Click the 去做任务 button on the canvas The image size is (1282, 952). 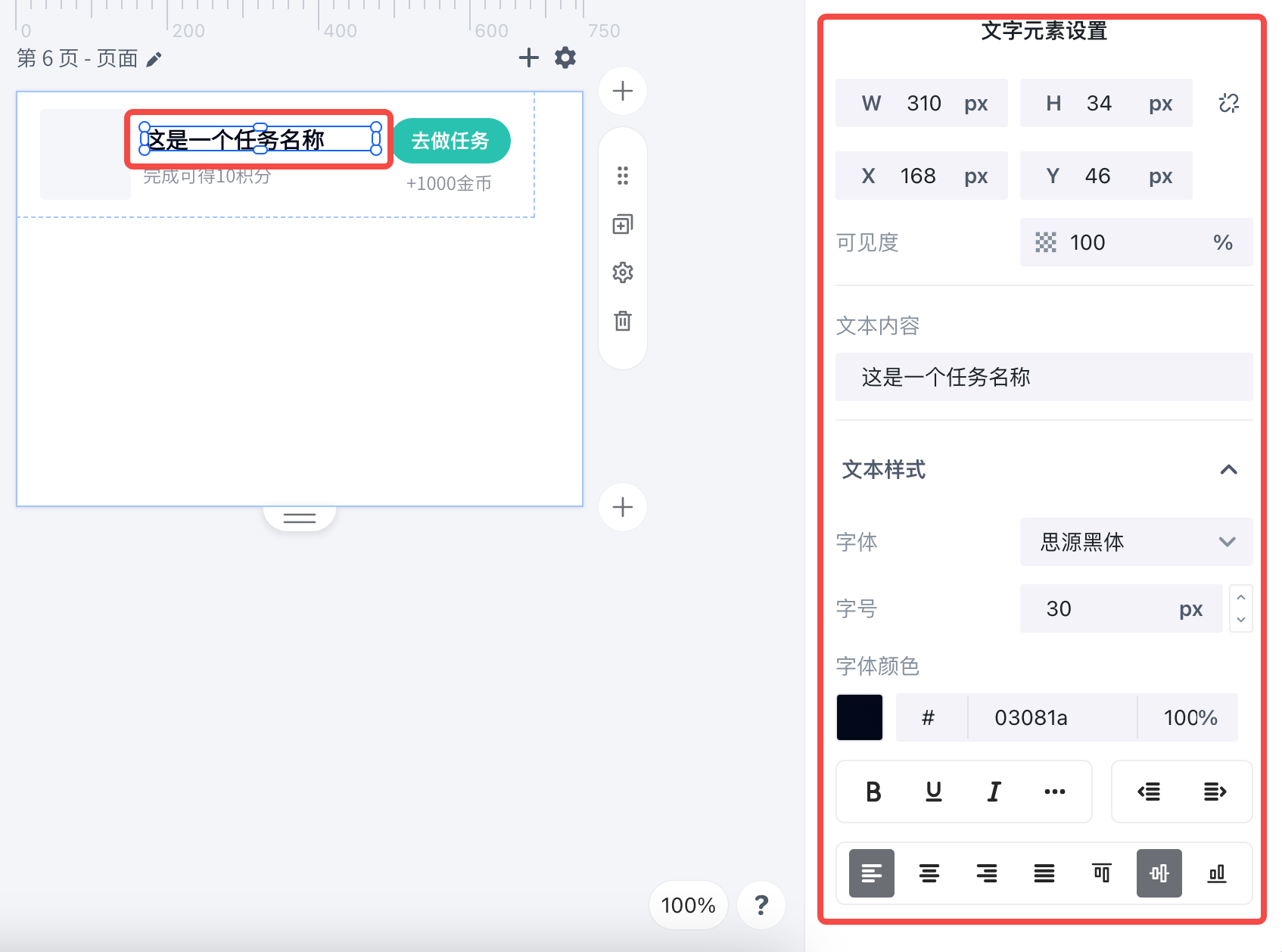(x=450, y=141)
